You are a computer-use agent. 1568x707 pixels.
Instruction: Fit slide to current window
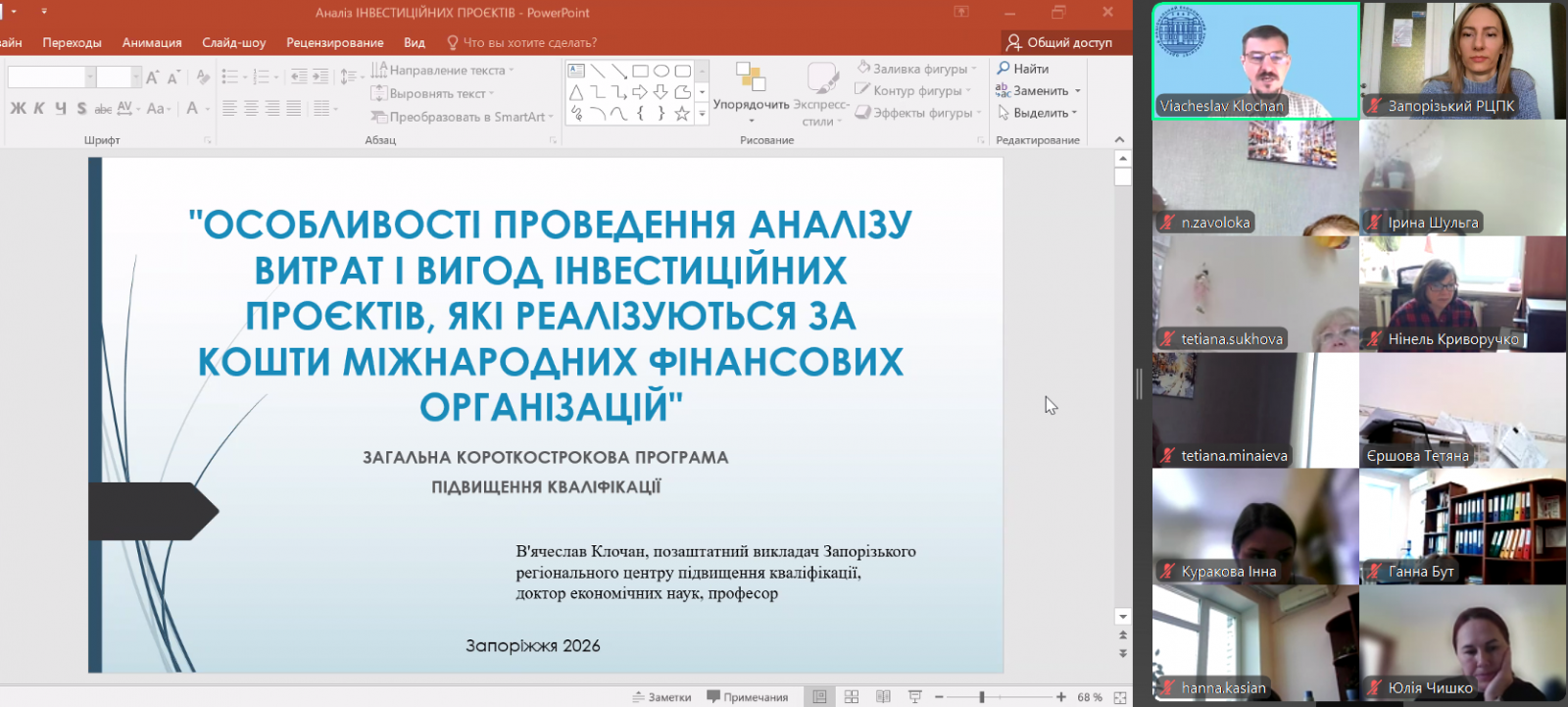pyautogui.click(x=1120, y=697)
